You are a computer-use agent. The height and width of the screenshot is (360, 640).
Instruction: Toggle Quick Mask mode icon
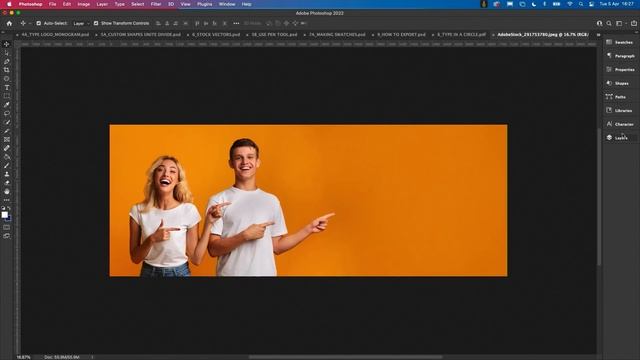(7, 227)
